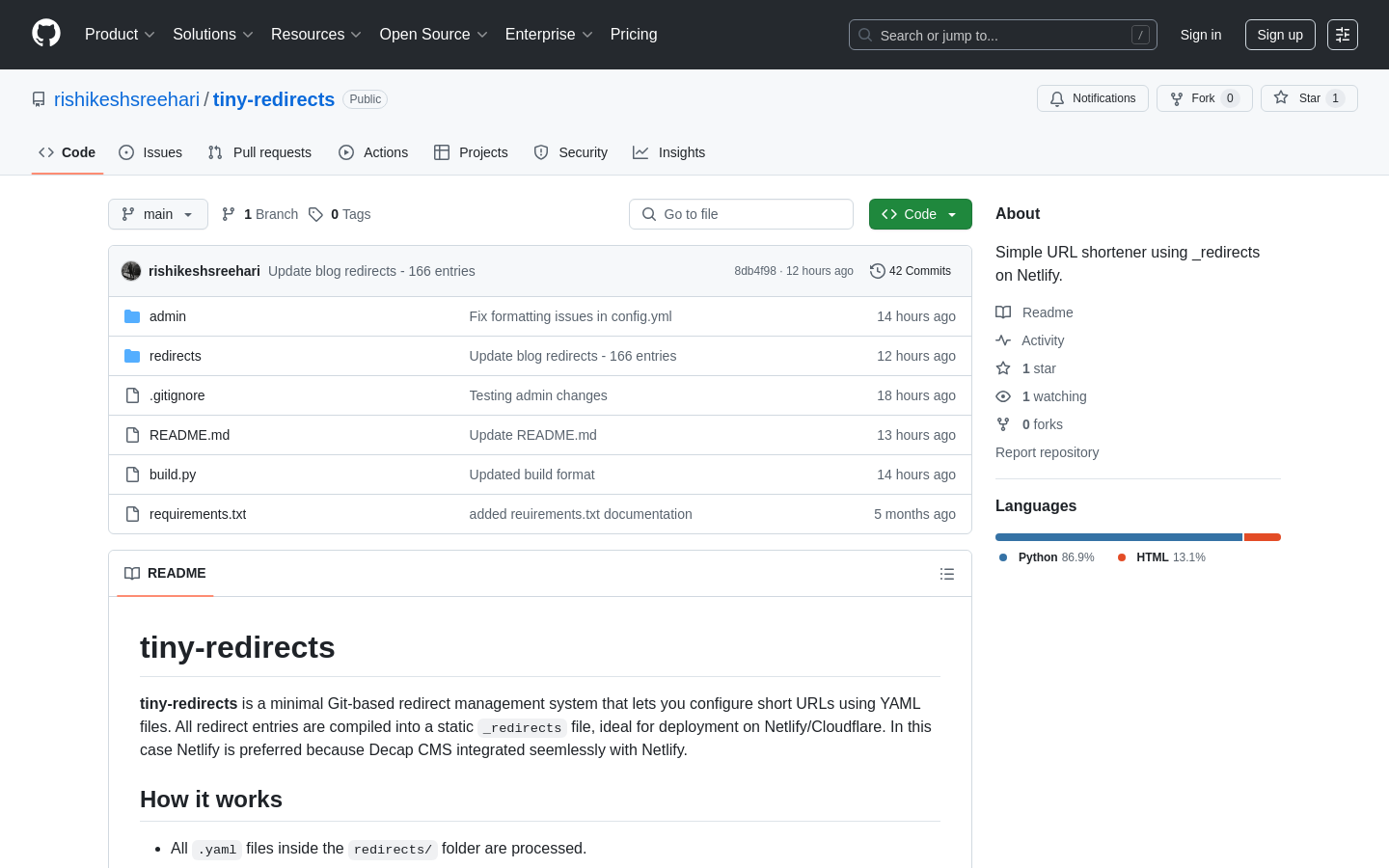This screenshot has width=1389, height=868.
Task: Click the search magnifier in header
Action: (865, 35)
